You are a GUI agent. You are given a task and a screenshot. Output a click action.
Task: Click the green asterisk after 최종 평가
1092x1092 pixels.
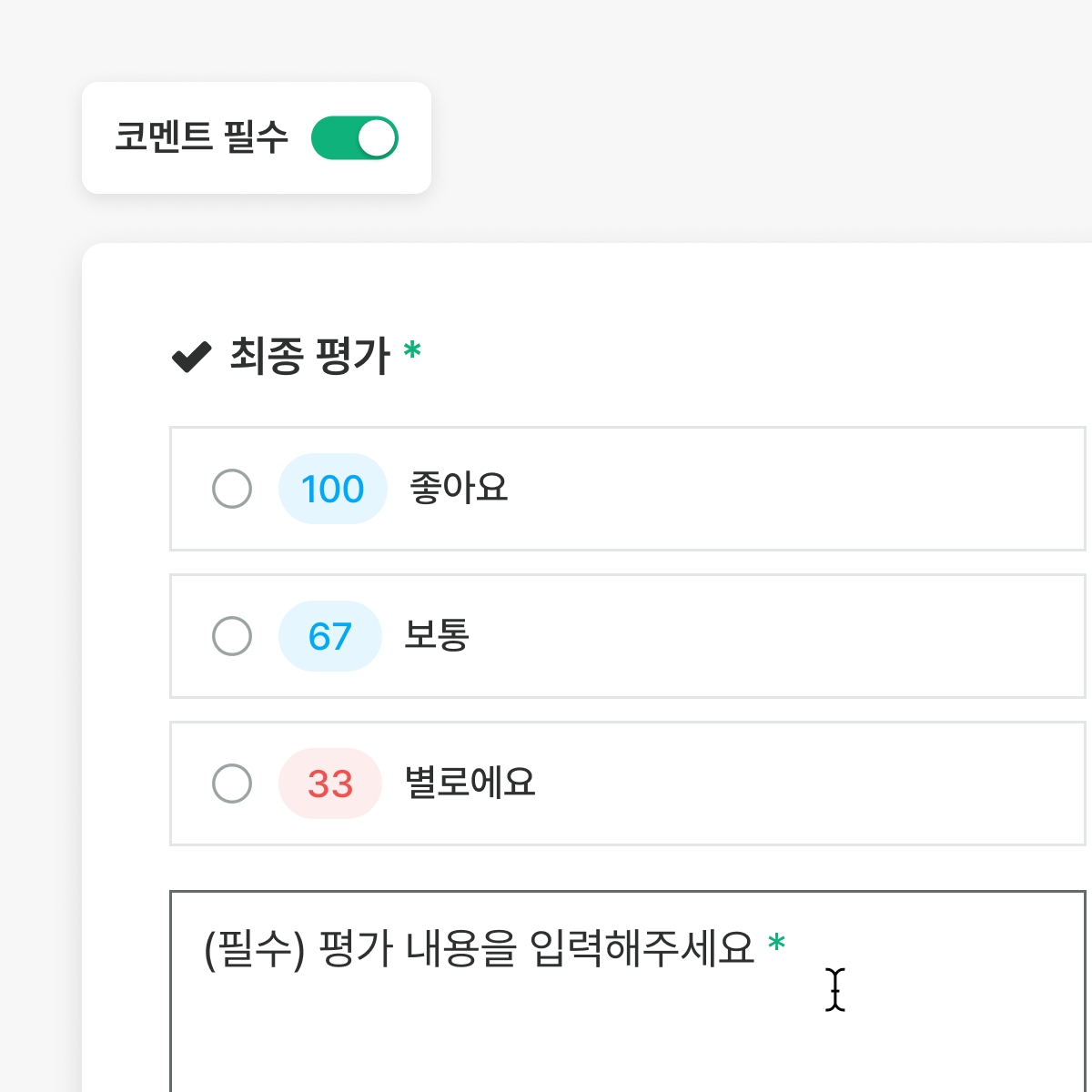pos(412,349)
